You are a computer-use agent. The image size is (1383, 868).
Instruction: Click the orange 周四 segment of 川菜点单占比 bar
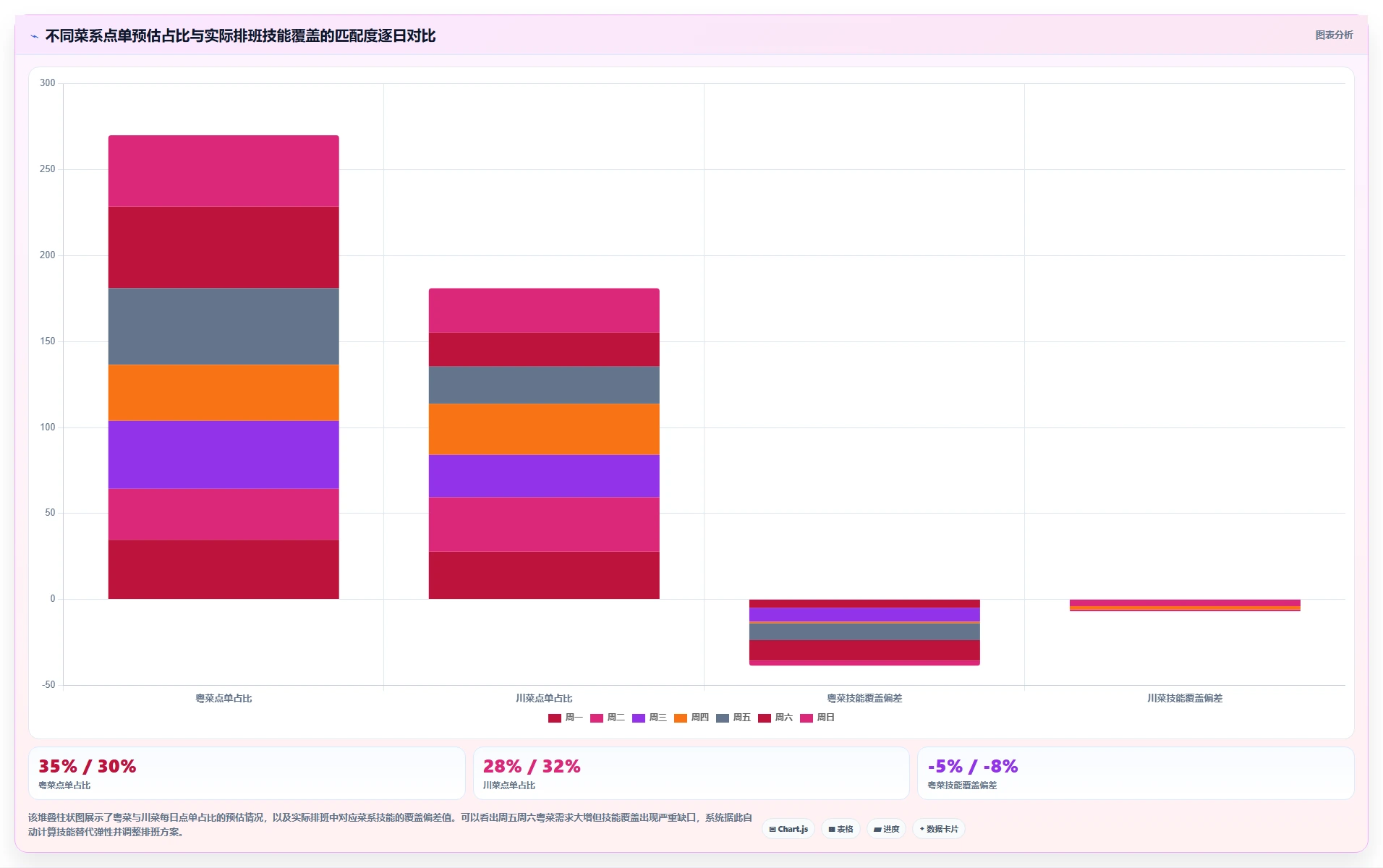544,429
